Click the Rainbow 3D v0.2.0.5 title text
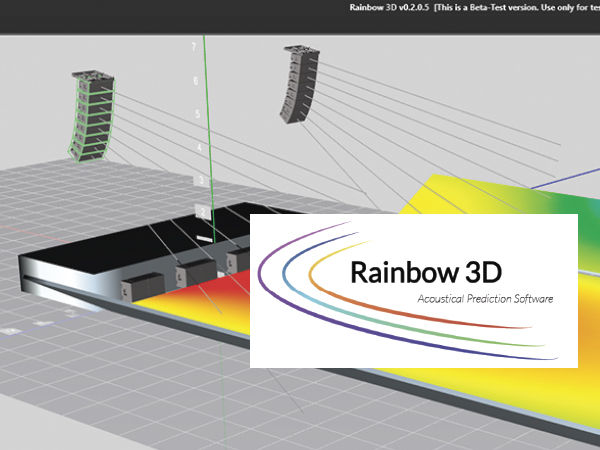Screen dimensions: 600x450 [x=389, y=8]
